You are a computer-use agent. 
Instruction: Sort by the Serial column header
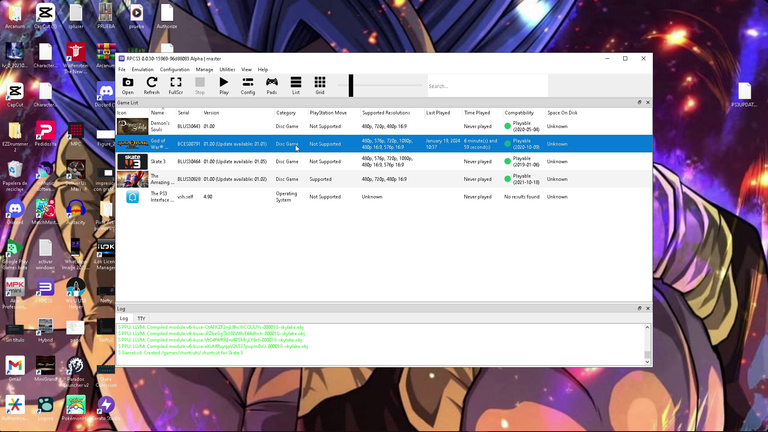pyautogui.click(x=183, y=113)
